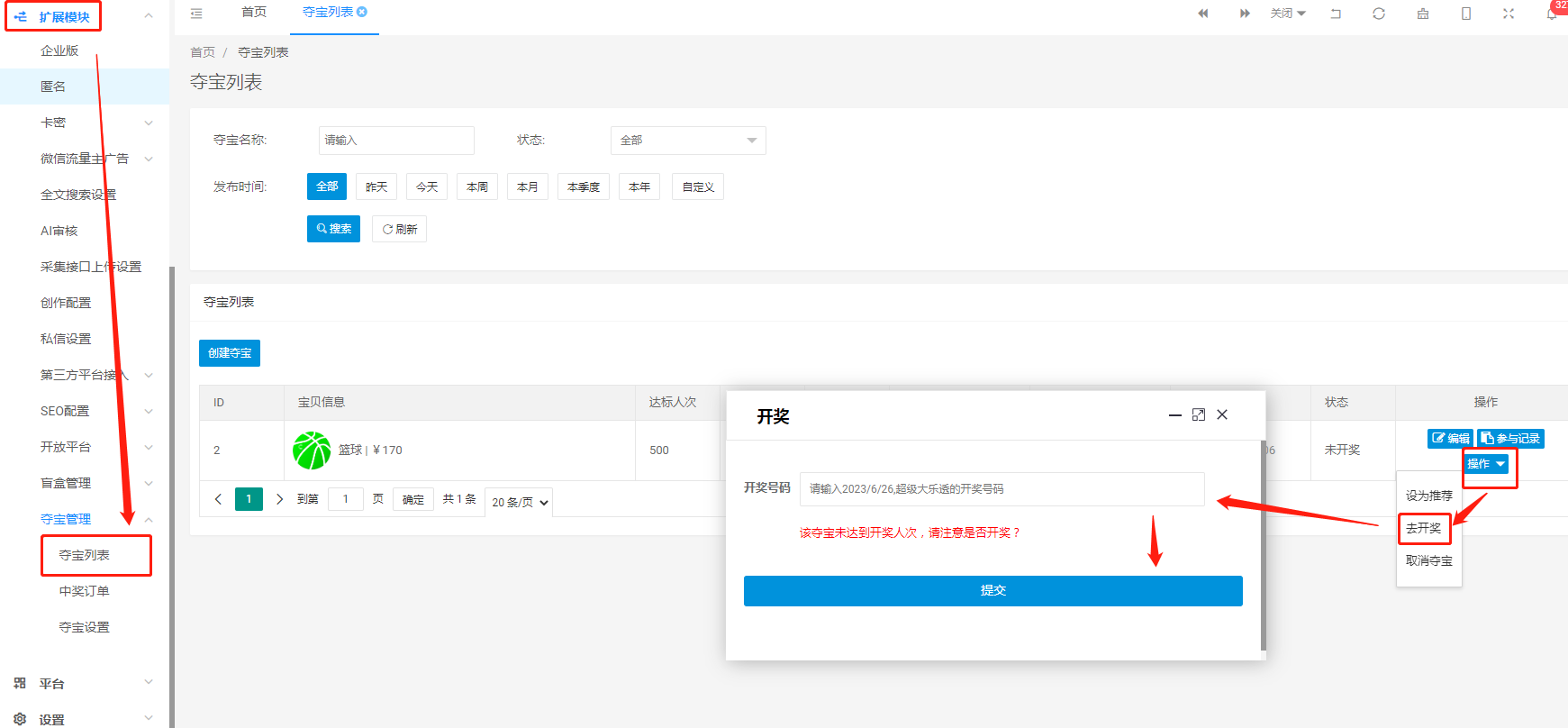Expand the 开放平台 submenu
Viewport: 1568px width, 728px height.
pyautogui.click(x=149, y=447)
